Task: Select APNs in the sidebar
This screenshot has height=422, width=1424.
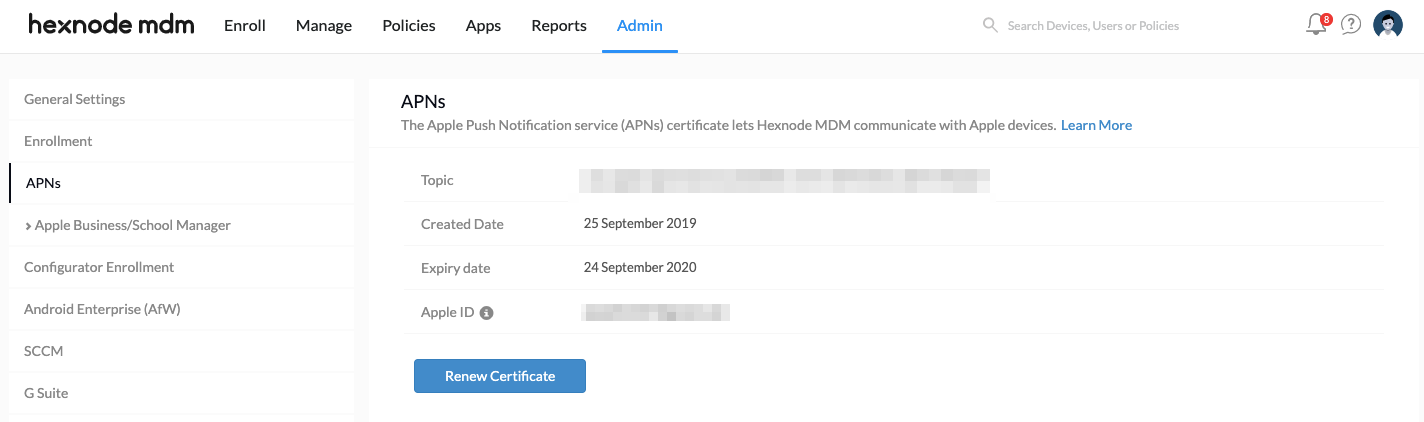Action: pyautogui.click(x=181, y=183)
